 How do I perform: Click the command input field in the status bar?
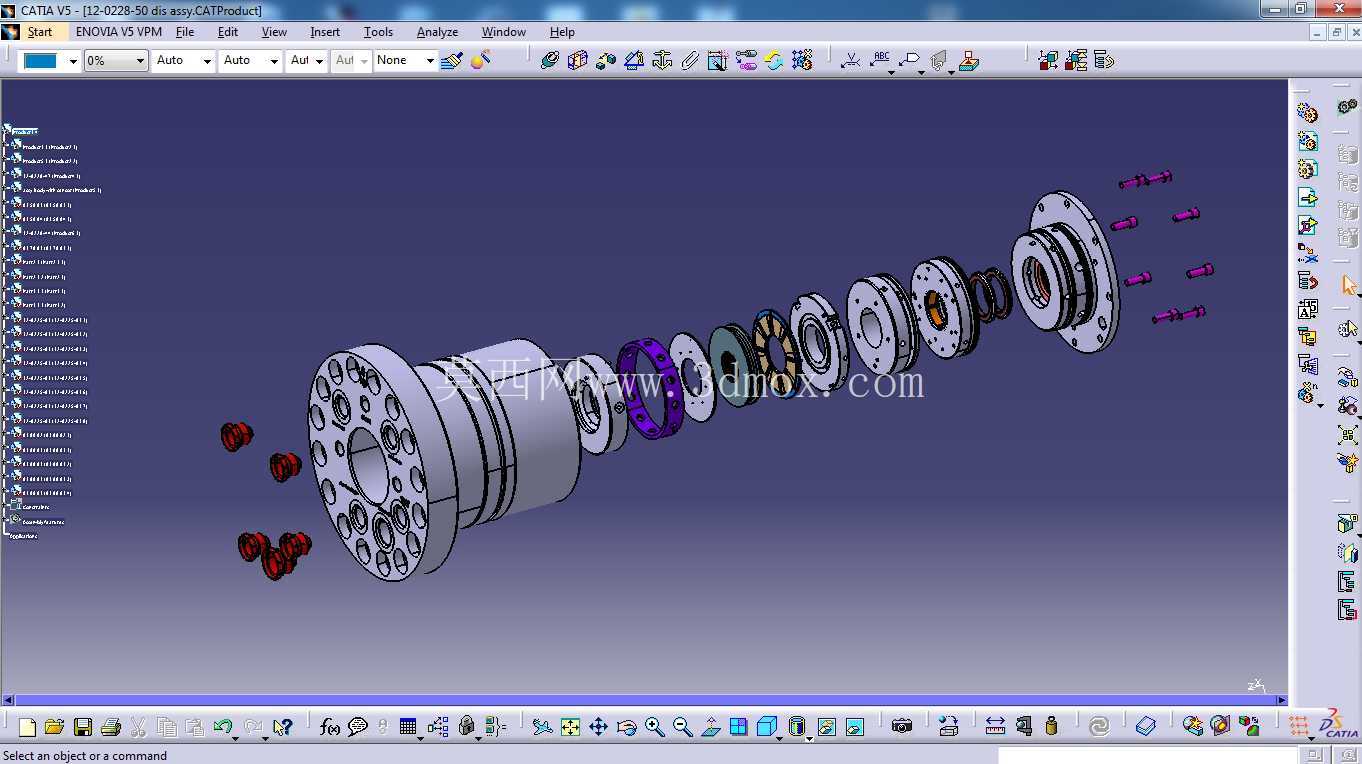pyautogui.click(x=1150, y=755)
